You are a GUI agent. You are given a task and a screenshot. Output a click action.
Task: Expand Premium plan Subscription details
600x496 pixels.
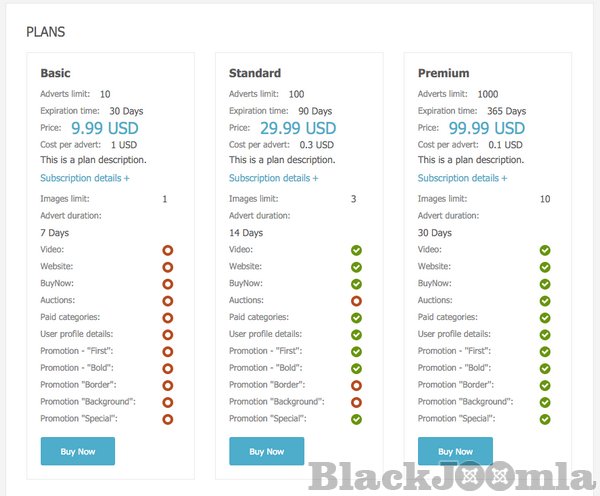coord(462,178)
